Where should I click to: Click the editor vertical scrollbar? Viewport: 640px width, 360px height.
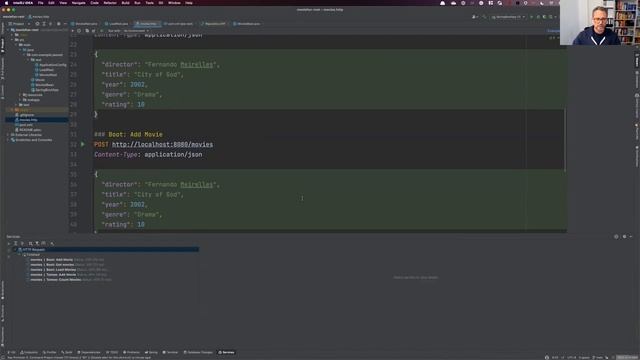(565, 140)
